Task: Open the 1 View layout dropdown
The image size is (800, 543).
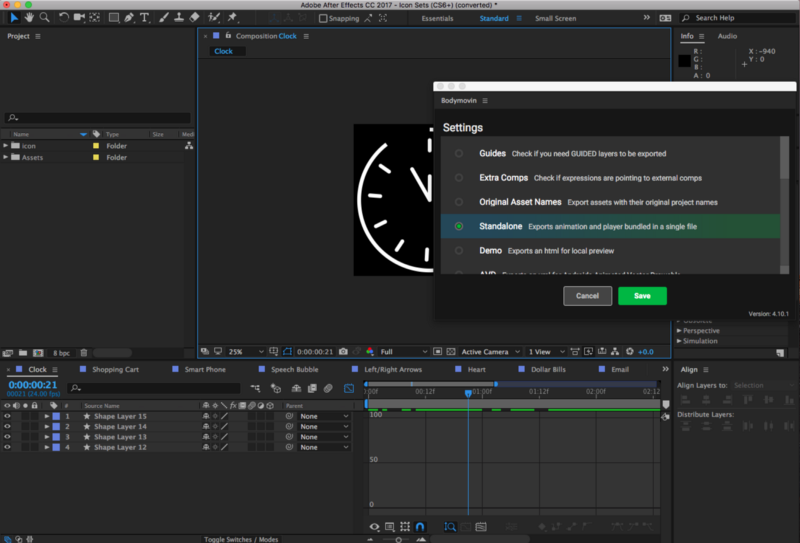Action: coord(546,352)
